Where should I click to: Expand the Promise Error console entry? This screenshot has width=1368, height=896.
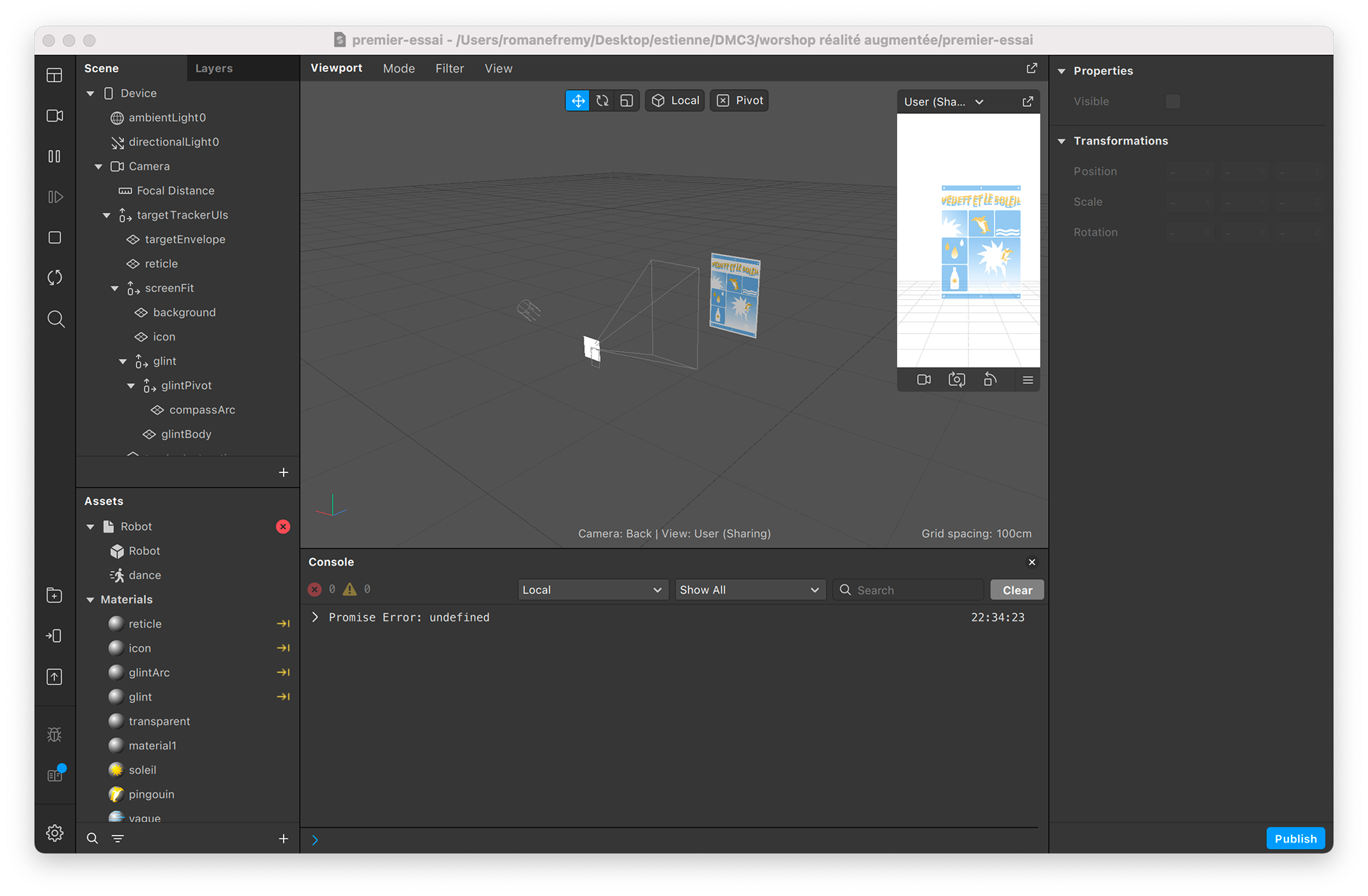click(315, 617)
